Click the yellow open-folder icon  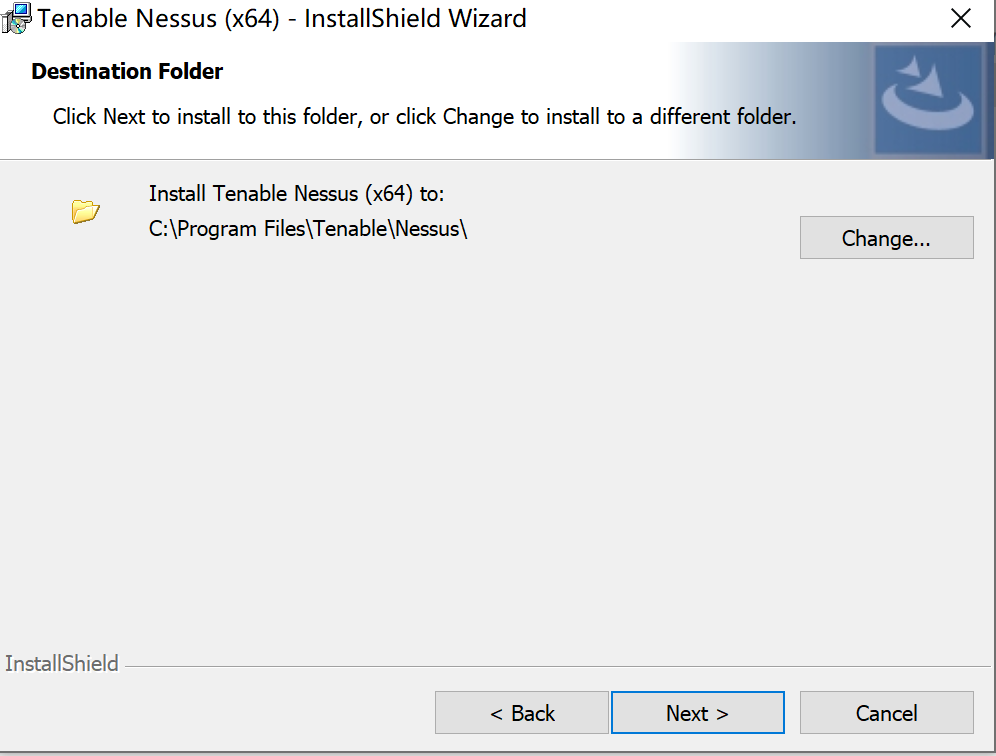coord(85,212)
